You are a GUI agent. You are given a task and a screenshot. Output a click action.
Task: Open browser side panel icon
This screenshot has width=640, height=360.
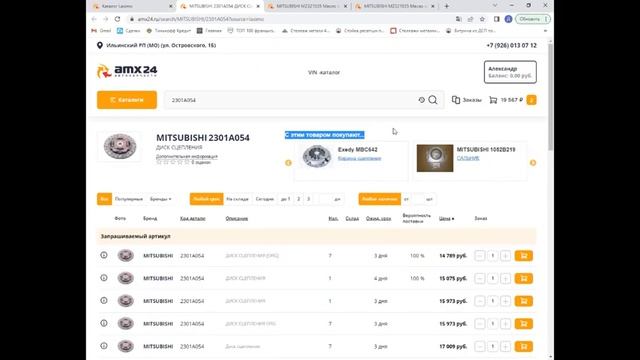(x=496, y=19)
